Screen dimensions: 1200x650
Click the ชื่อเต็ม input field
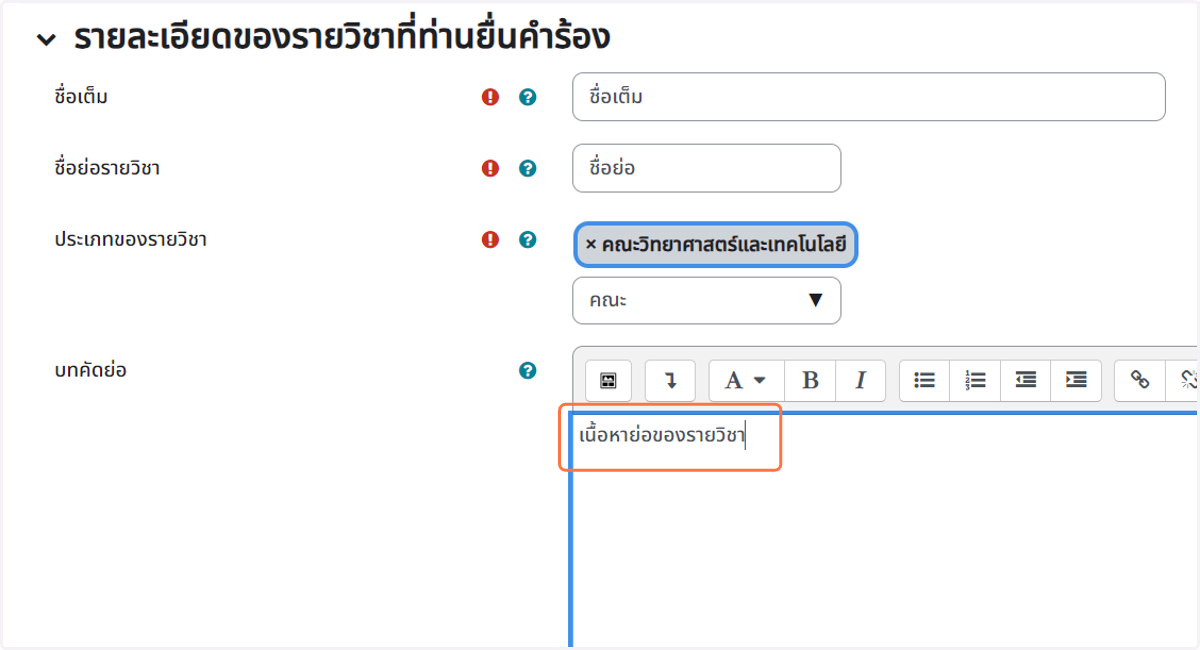tap(868, 97)
